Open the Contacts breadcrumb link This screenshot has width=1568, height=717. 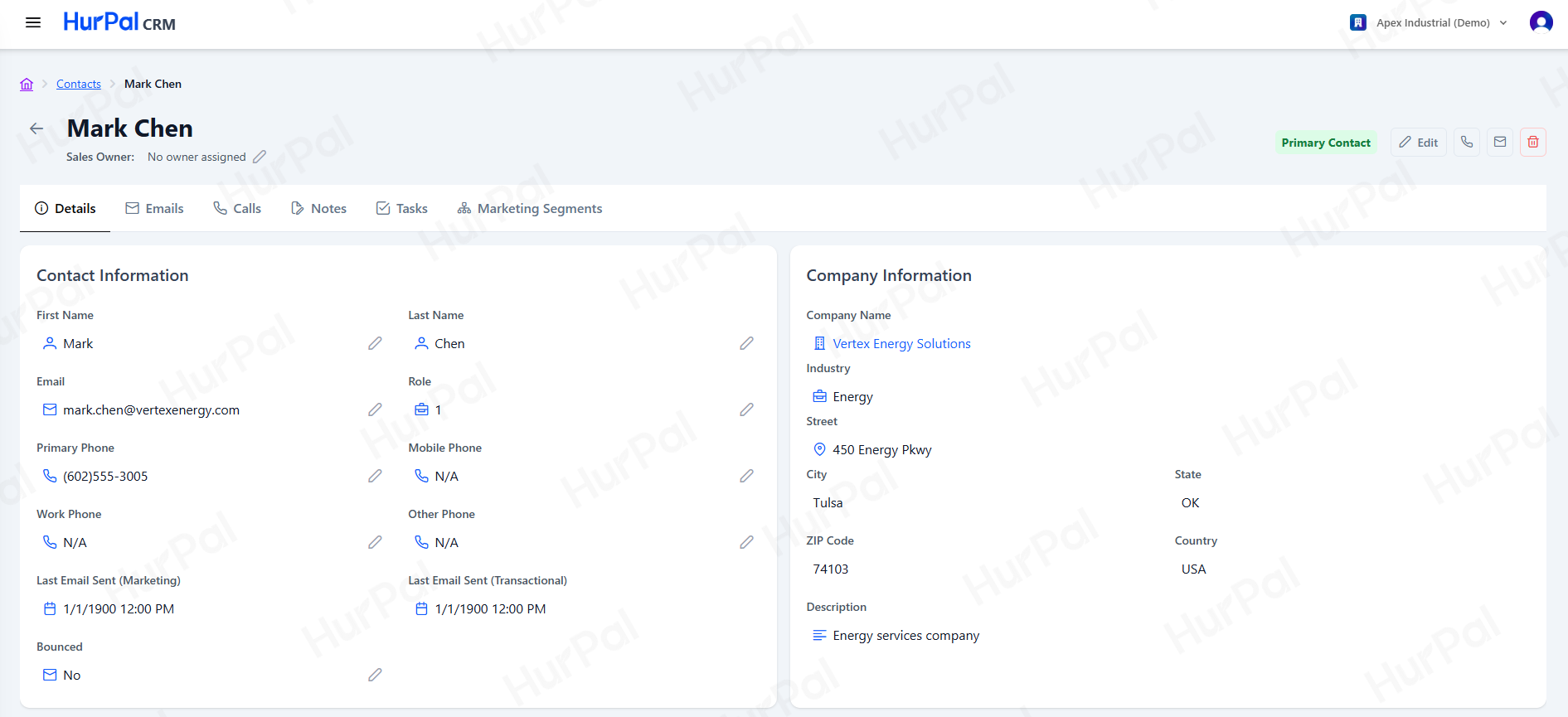point(79,84)
